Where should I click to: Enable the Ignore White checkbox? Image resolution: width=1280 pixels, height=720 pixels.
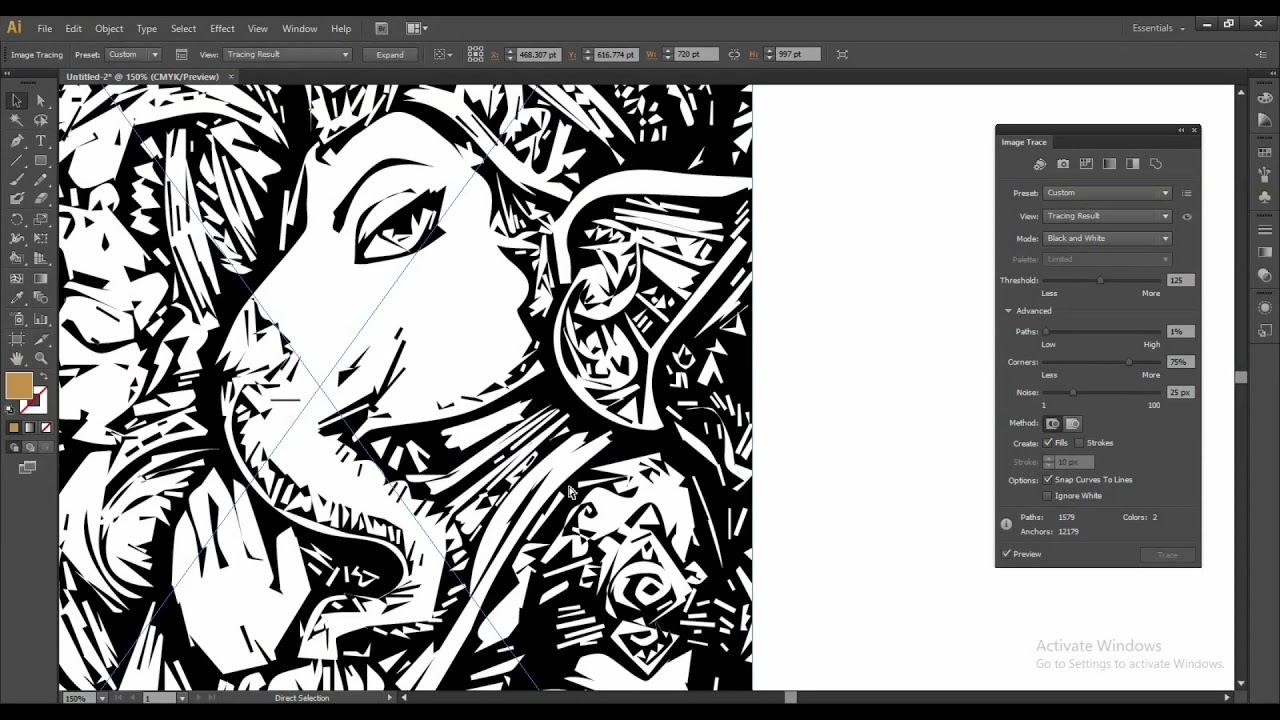[x=1048, y=496]
